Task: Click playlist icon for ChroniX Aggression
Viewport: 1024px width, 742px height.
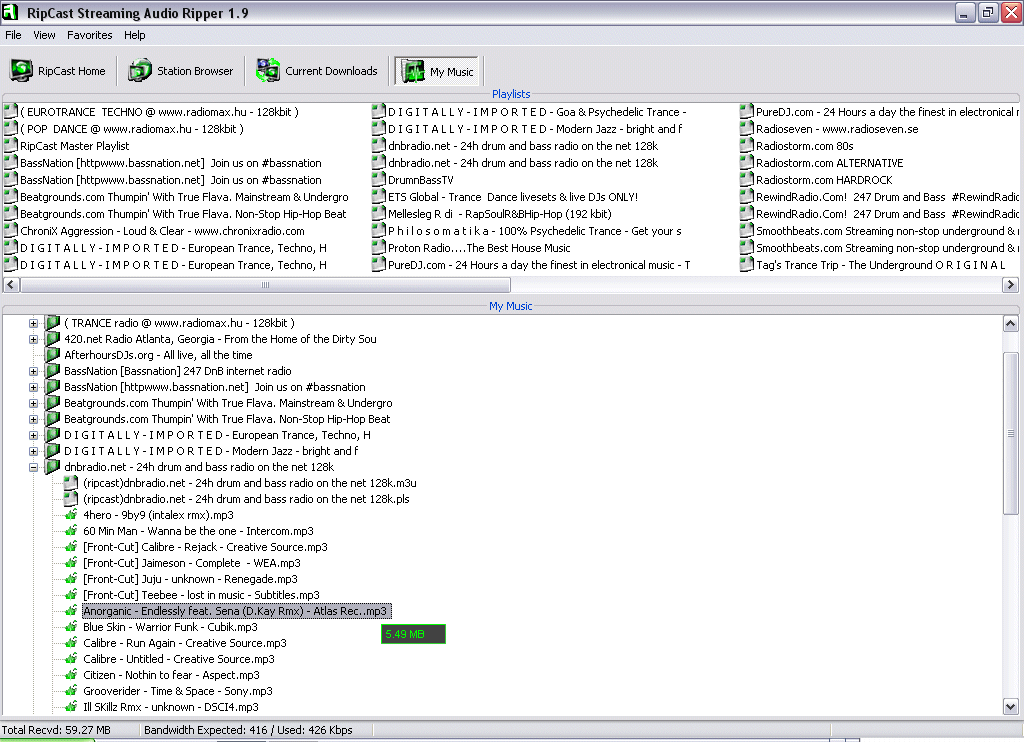Action: click(x=10, y=230)
